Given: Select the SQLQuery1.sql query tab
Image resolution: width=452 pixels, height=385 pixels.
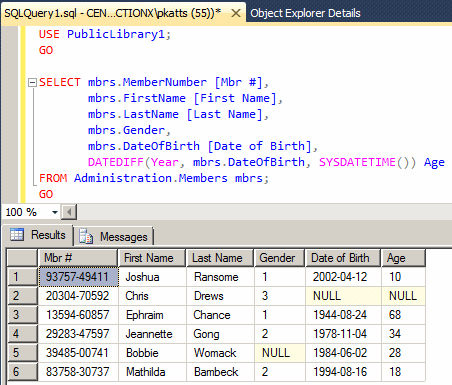Looking at the screenshot, I should (x=112, y=13).
